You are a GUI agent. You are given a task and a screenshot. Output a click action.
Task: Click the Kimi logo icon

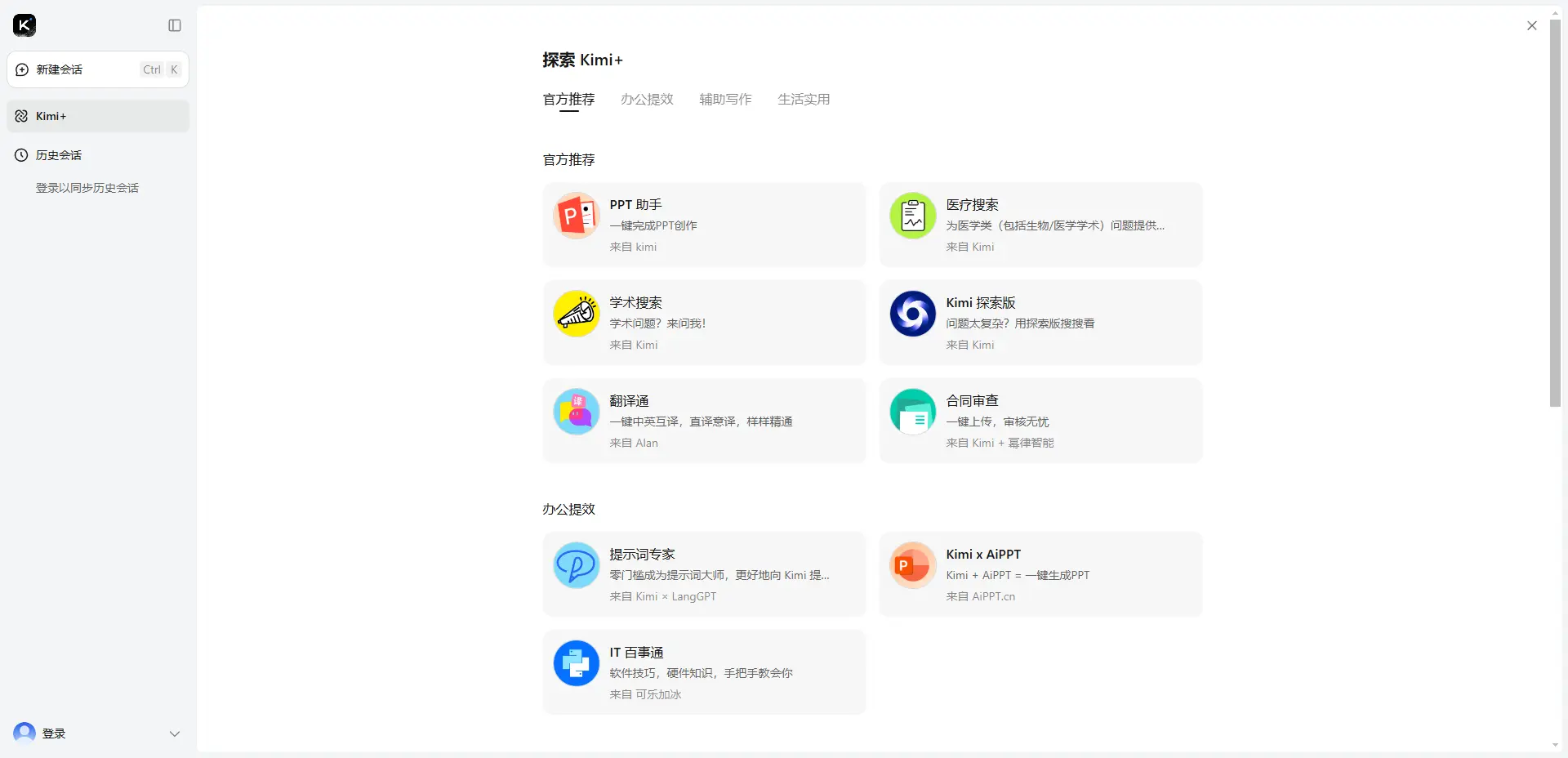pyautogui.click(x=24, y=25)
